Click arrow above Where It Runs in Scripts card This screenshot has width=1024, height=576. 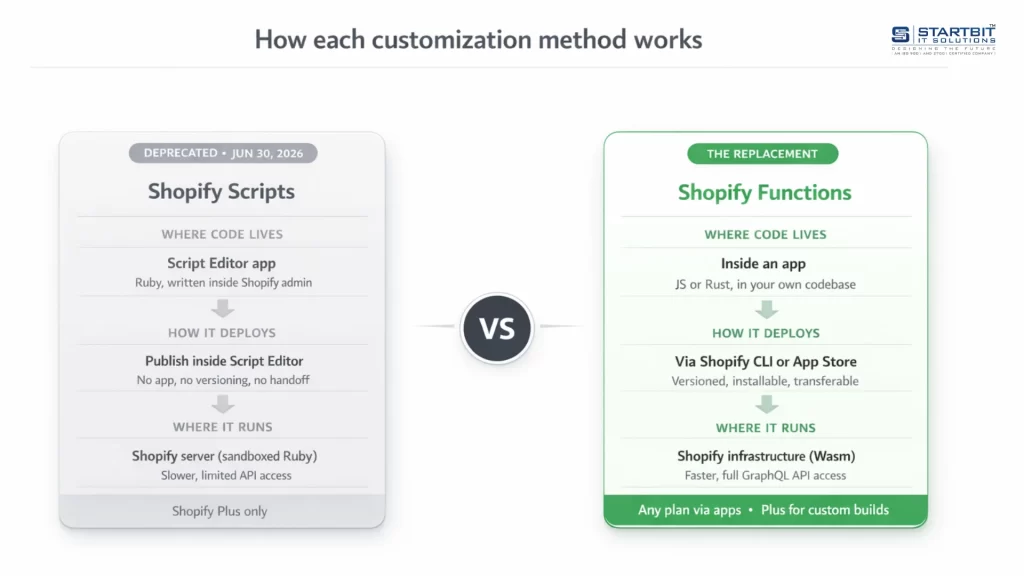(222, 403)
